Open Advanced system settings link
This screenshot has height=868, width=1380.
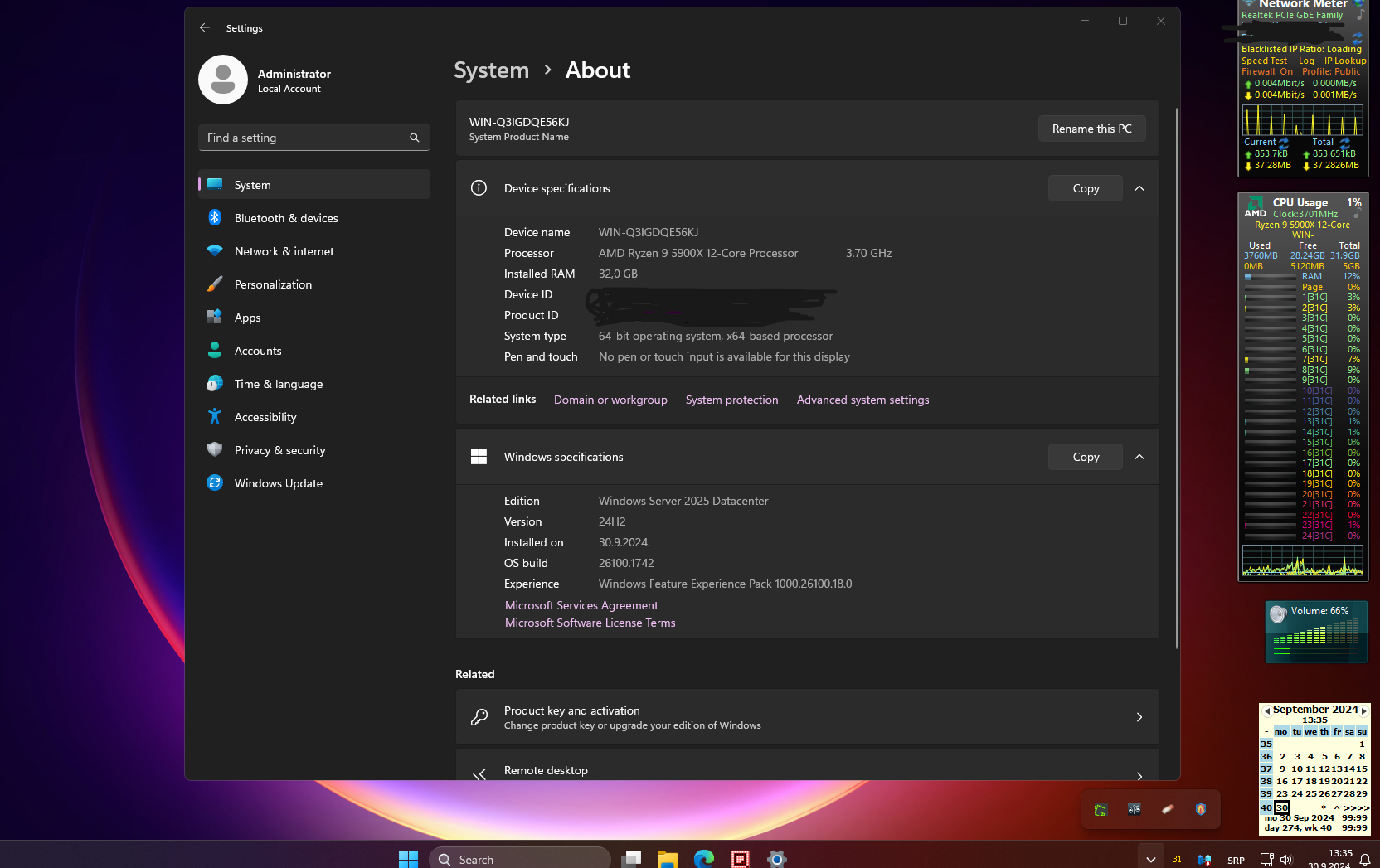862,400
